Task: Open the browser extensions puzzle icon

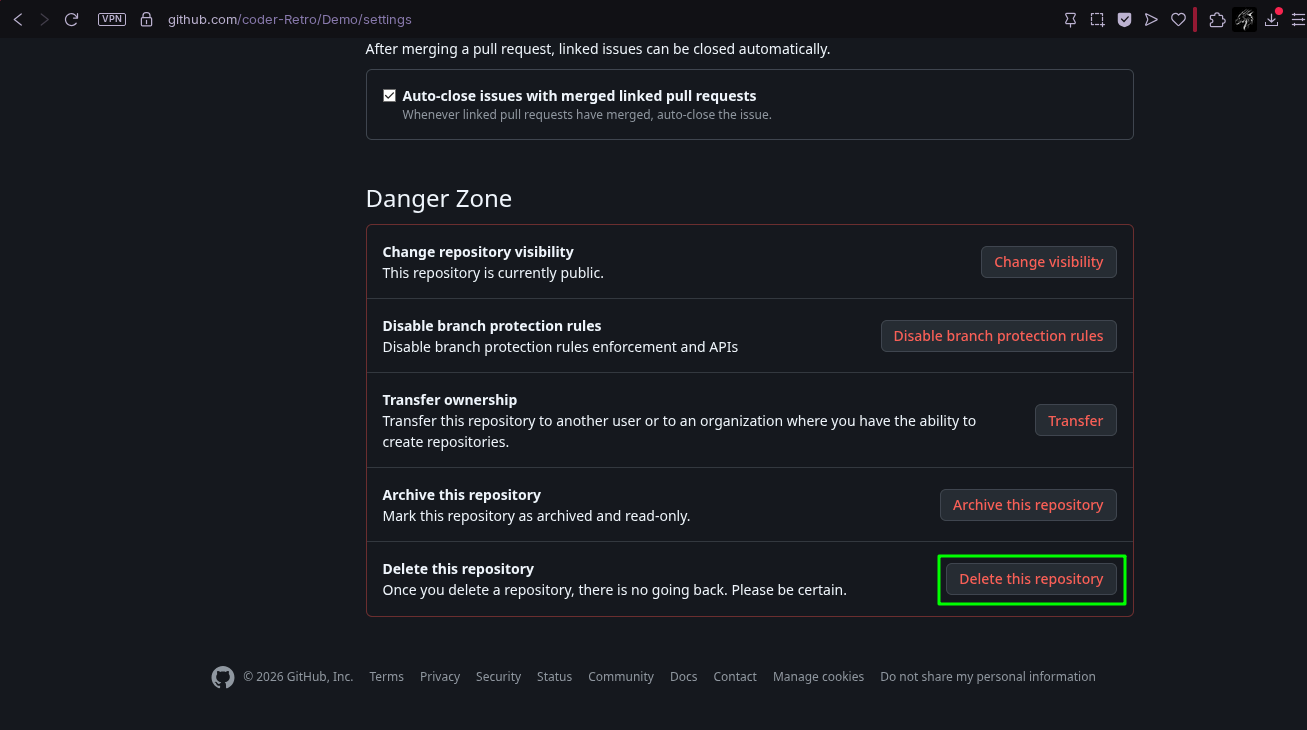Action: coord(1217,19)
